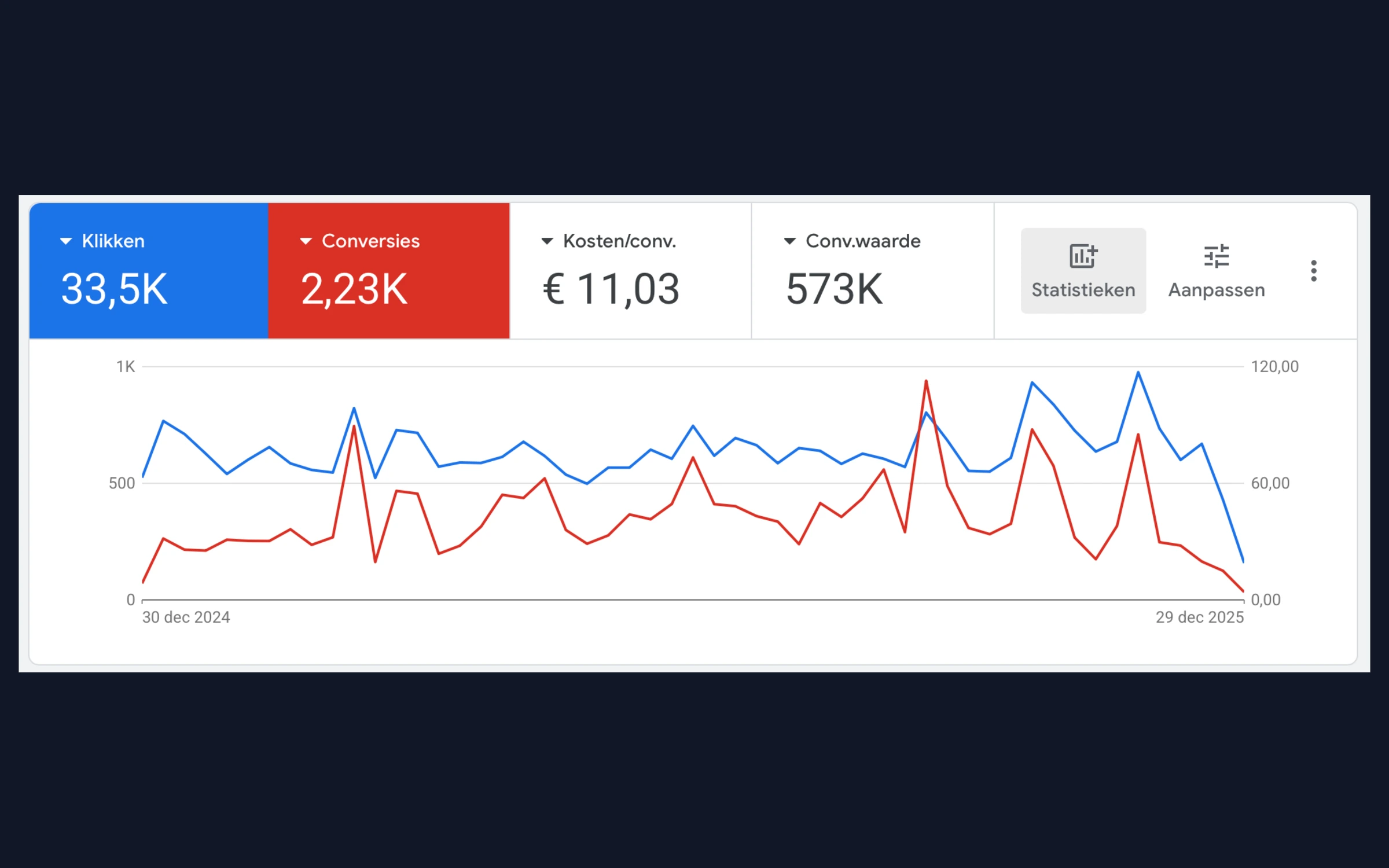Click the Conversies label text
Viewport: 1389px width, 868px height.
tap(371, 241)
